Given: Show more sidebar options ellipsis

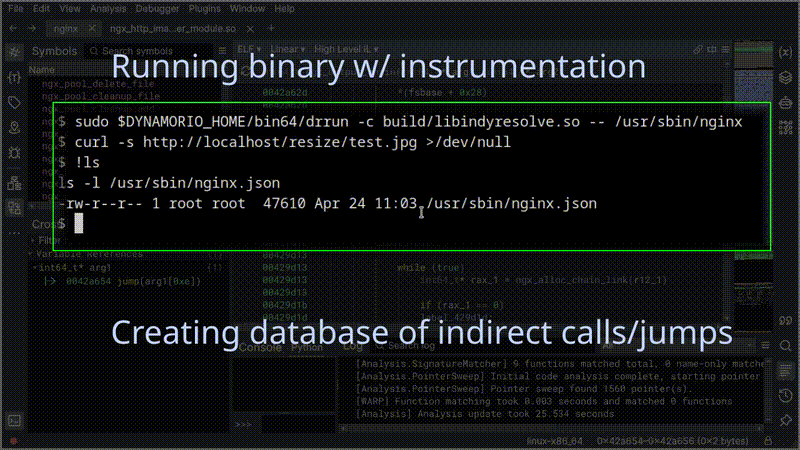Looking at the screenshot, I should point(14,233).
